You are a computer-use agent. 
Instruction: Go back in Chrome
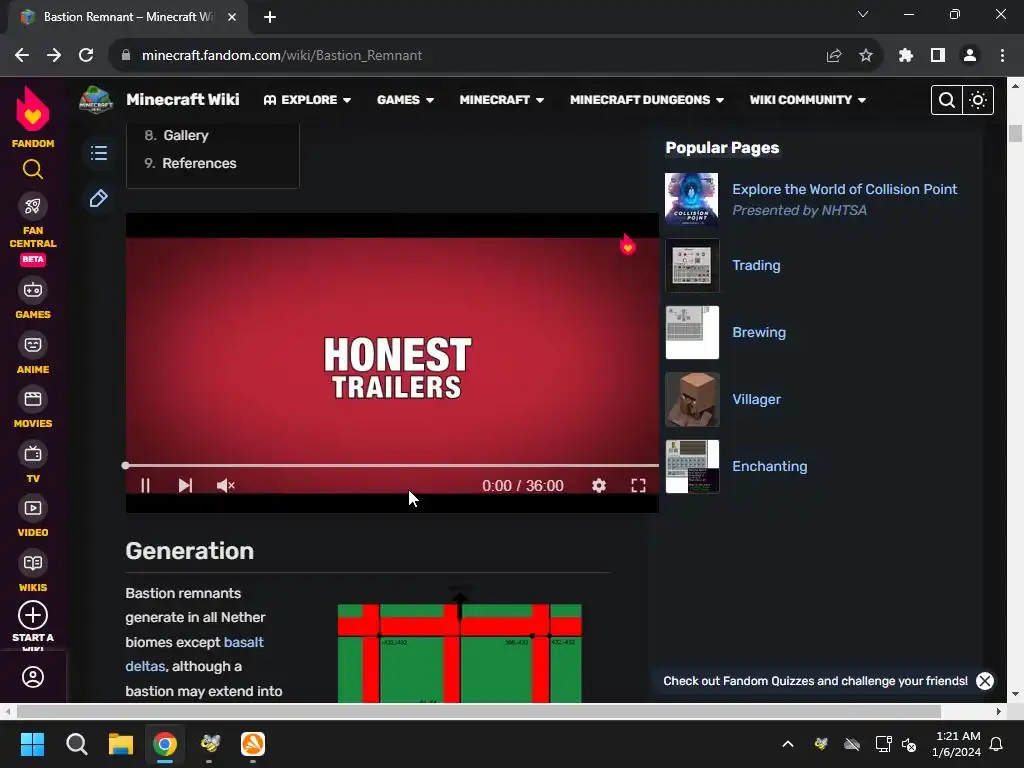coord(22,56)
